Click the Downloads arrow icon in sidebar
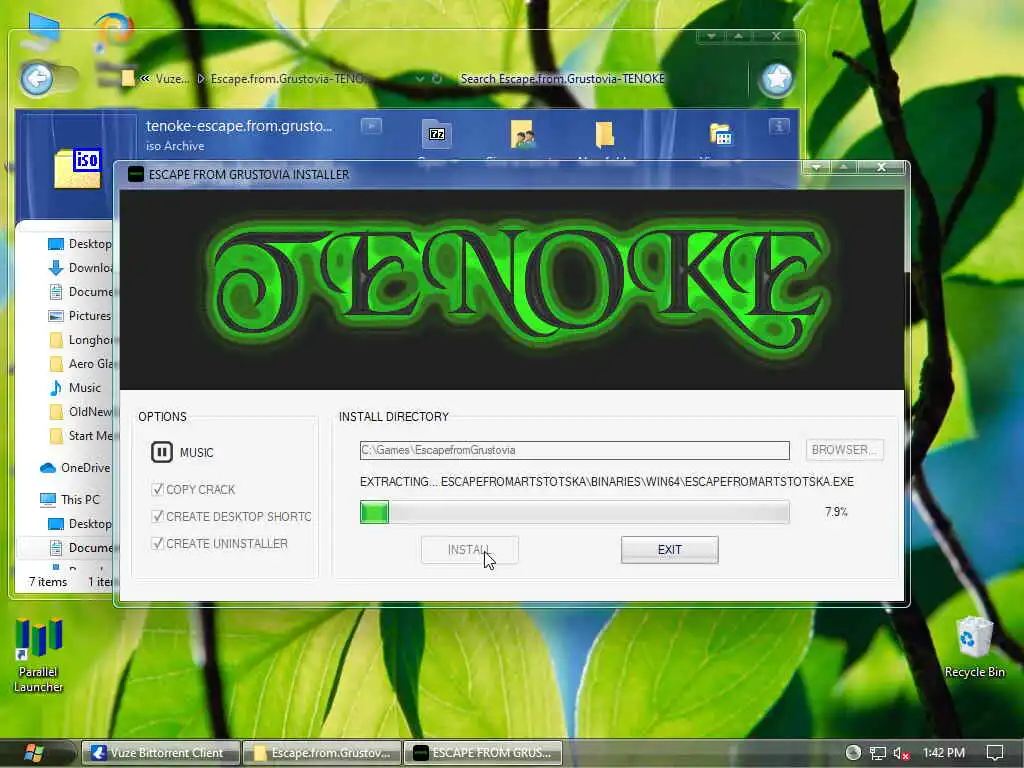The height and width of the screenshot is (768, 1024). 56,268
